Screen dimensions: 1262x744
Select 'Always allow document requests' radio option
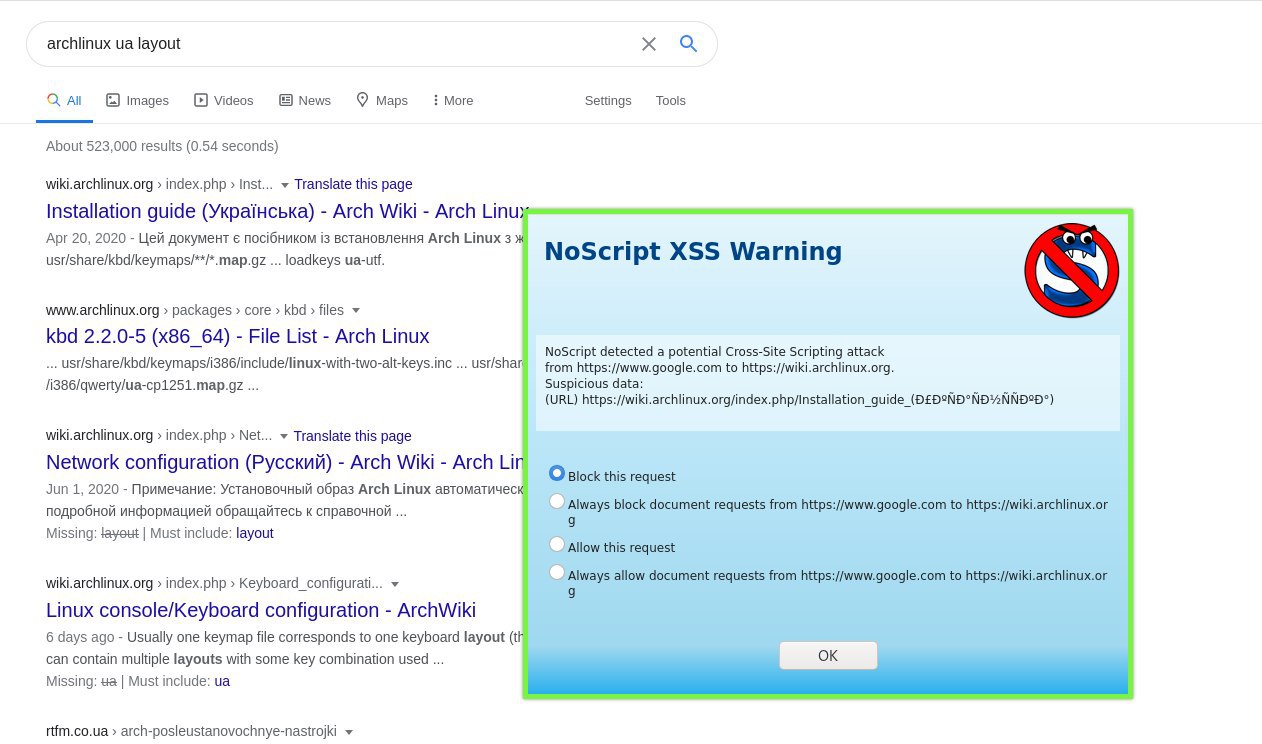coord(557,572)
